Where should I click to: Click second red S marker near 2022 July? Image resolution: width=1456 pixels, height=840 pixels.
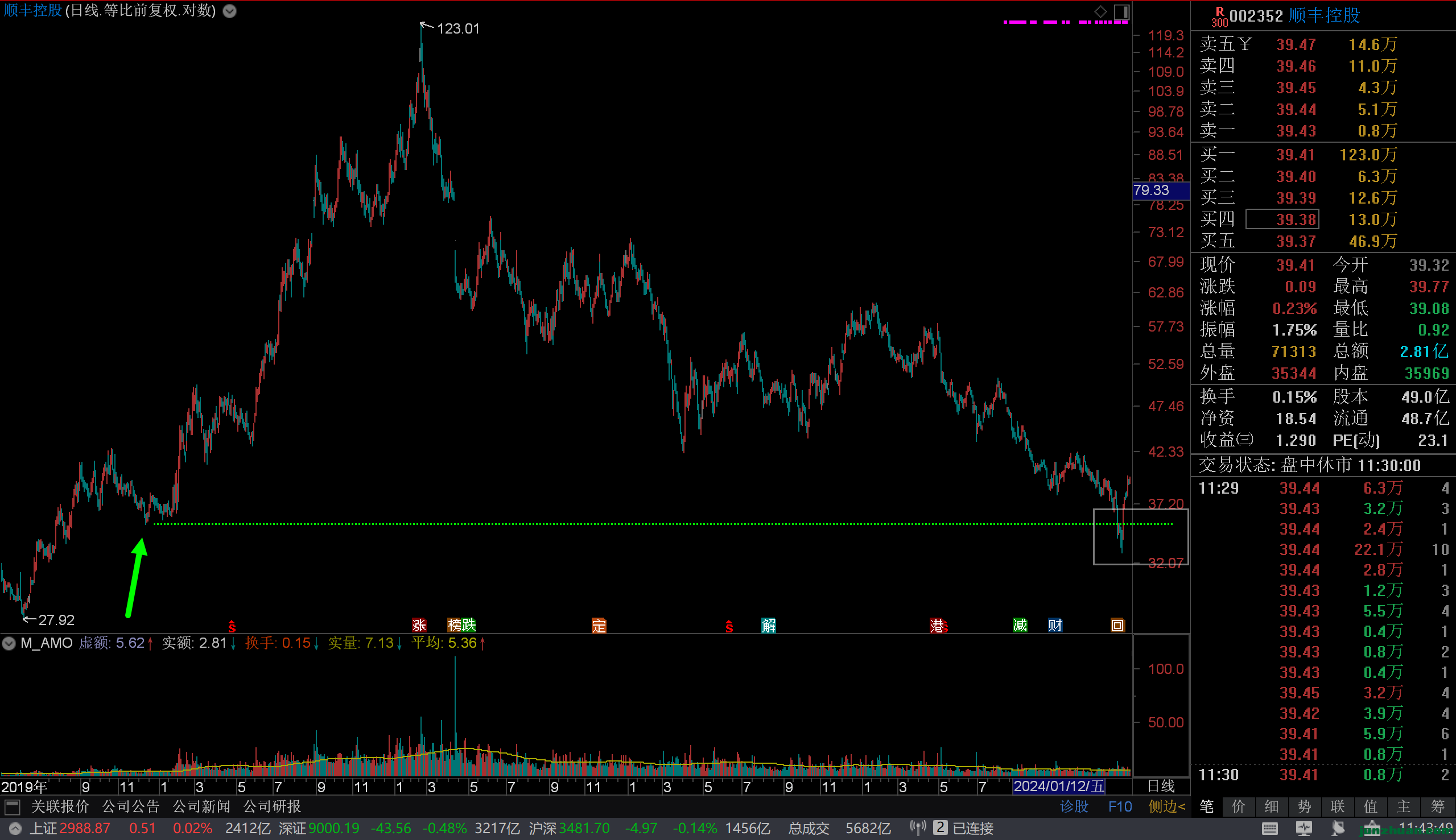(729, 626)
